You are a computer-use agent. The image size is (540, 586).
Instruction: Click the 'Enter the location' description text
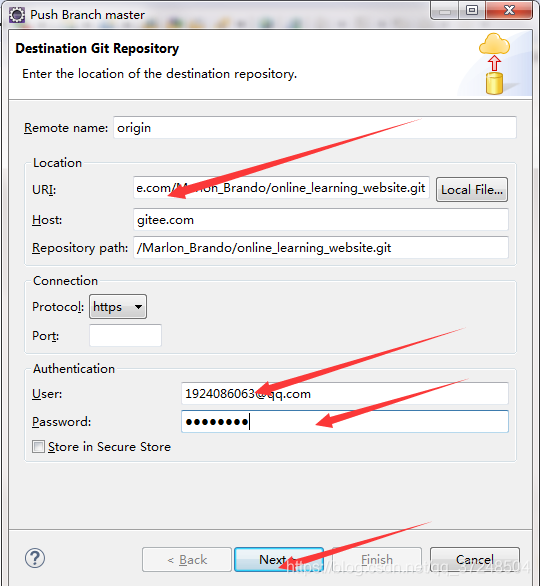160,74
